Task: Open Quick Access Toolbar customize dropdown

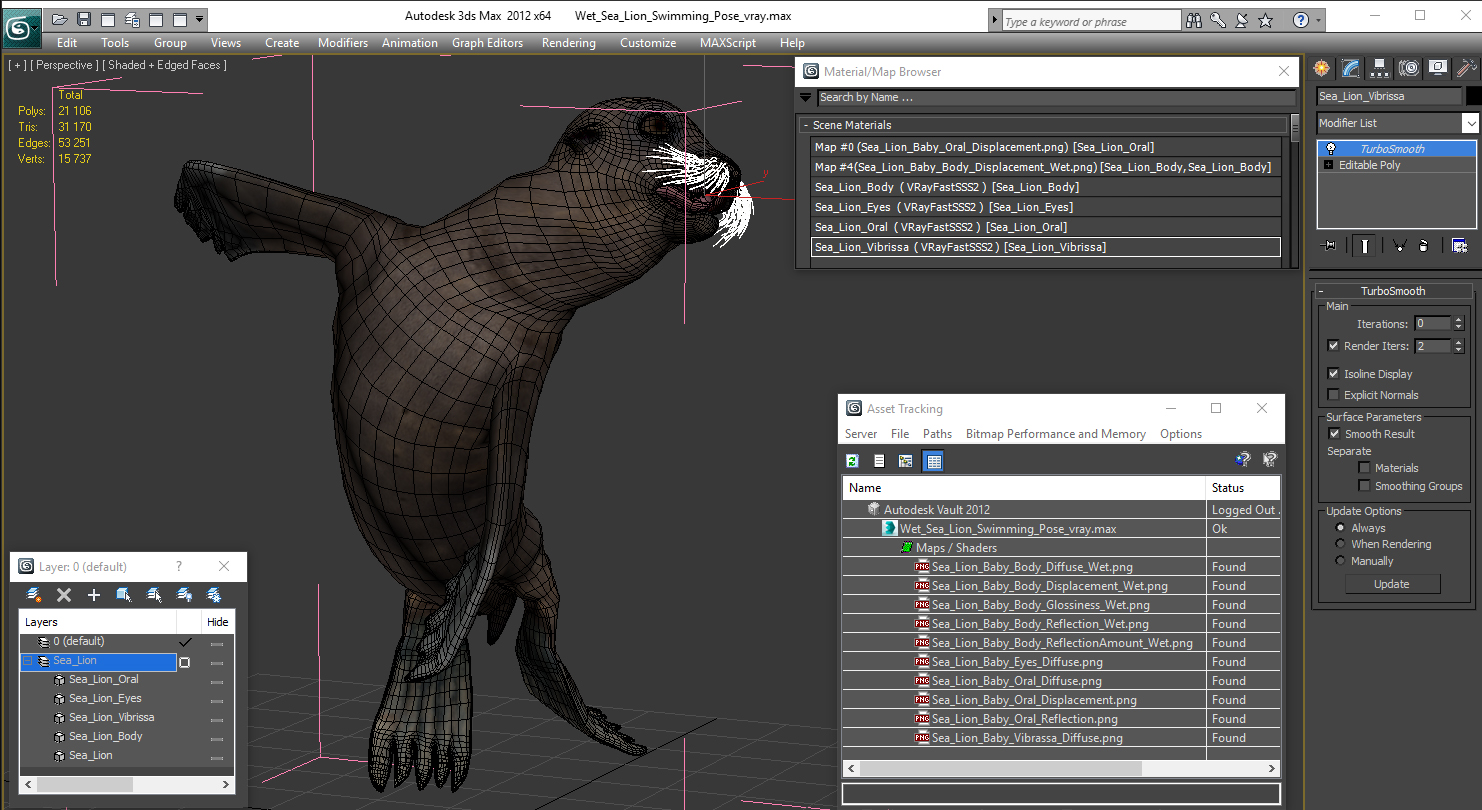Action: pos(200,19)
